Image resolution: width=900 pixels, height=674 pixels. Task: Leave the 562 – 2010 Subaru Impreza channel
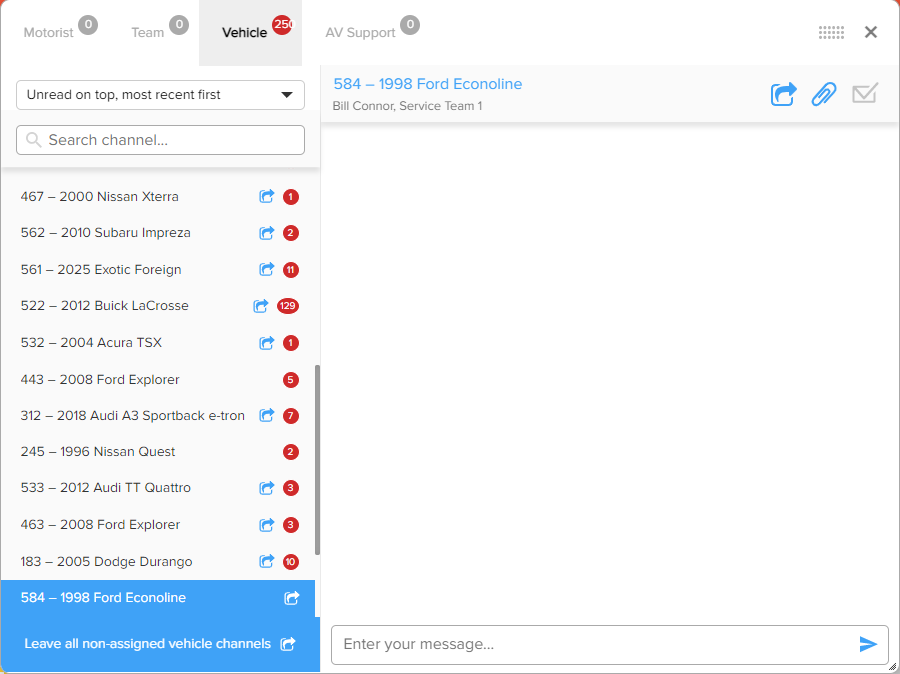266,233
